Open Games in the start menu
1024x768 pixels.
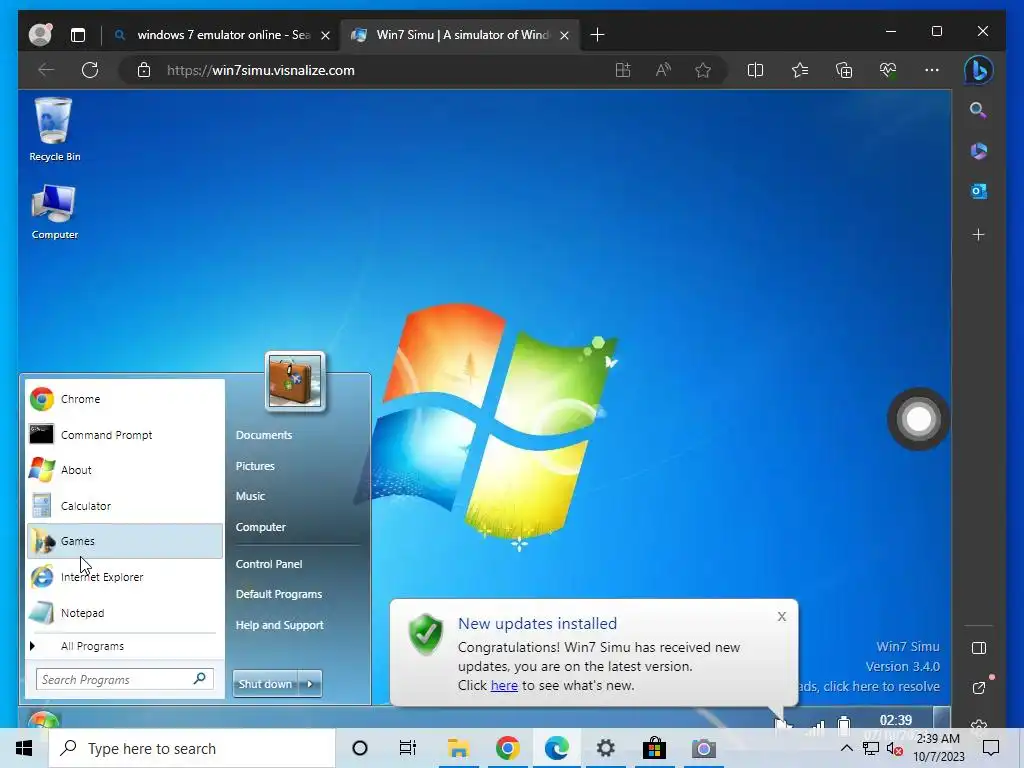(x=125, y=541)
